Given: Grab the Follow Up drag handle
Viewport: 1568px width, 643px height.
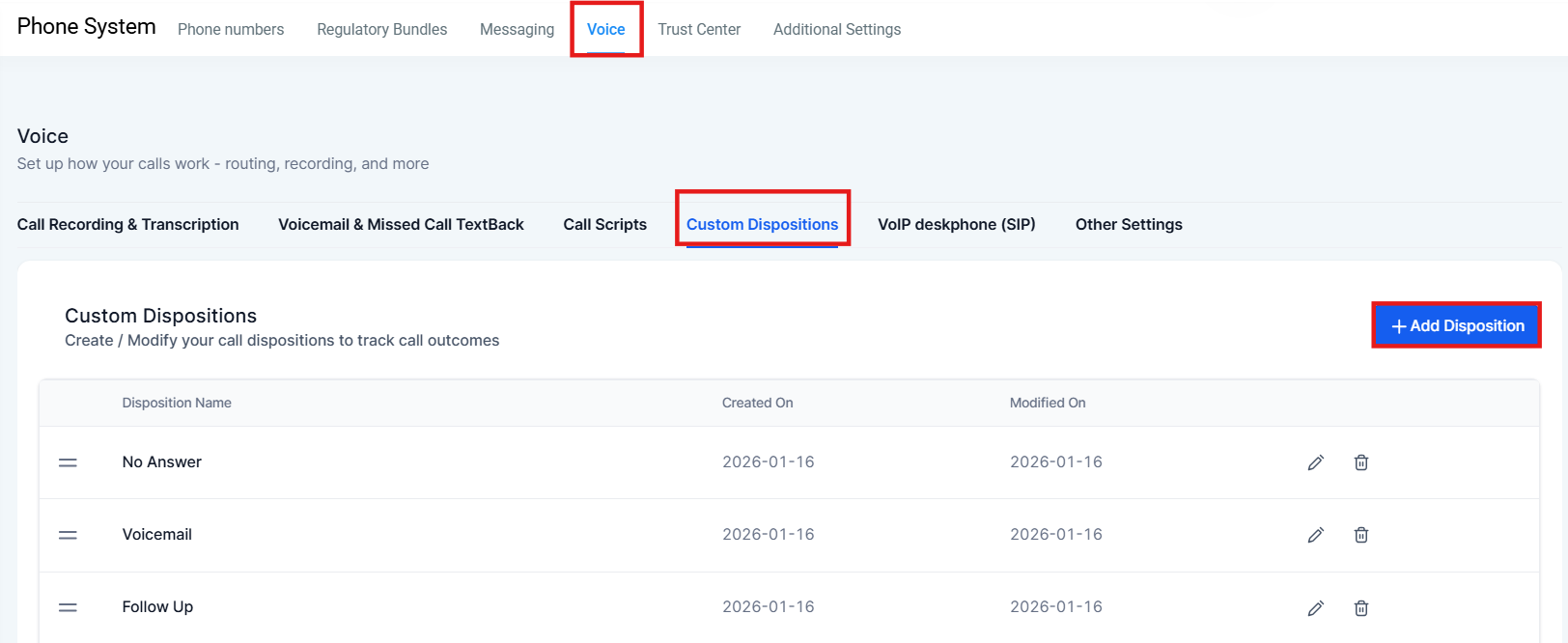Looking at the screenshot, I should click(x=68, y=607).
